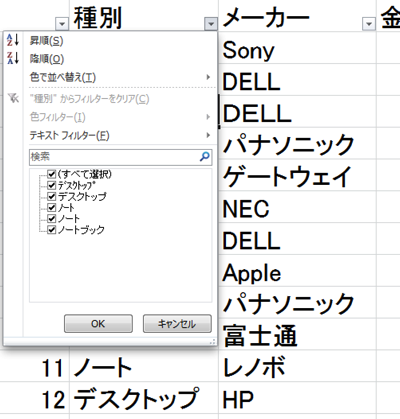This screenshot has height=419, width=400.
Task: Open the 色フィルター(I) submenu
Action: pos(120,117)
